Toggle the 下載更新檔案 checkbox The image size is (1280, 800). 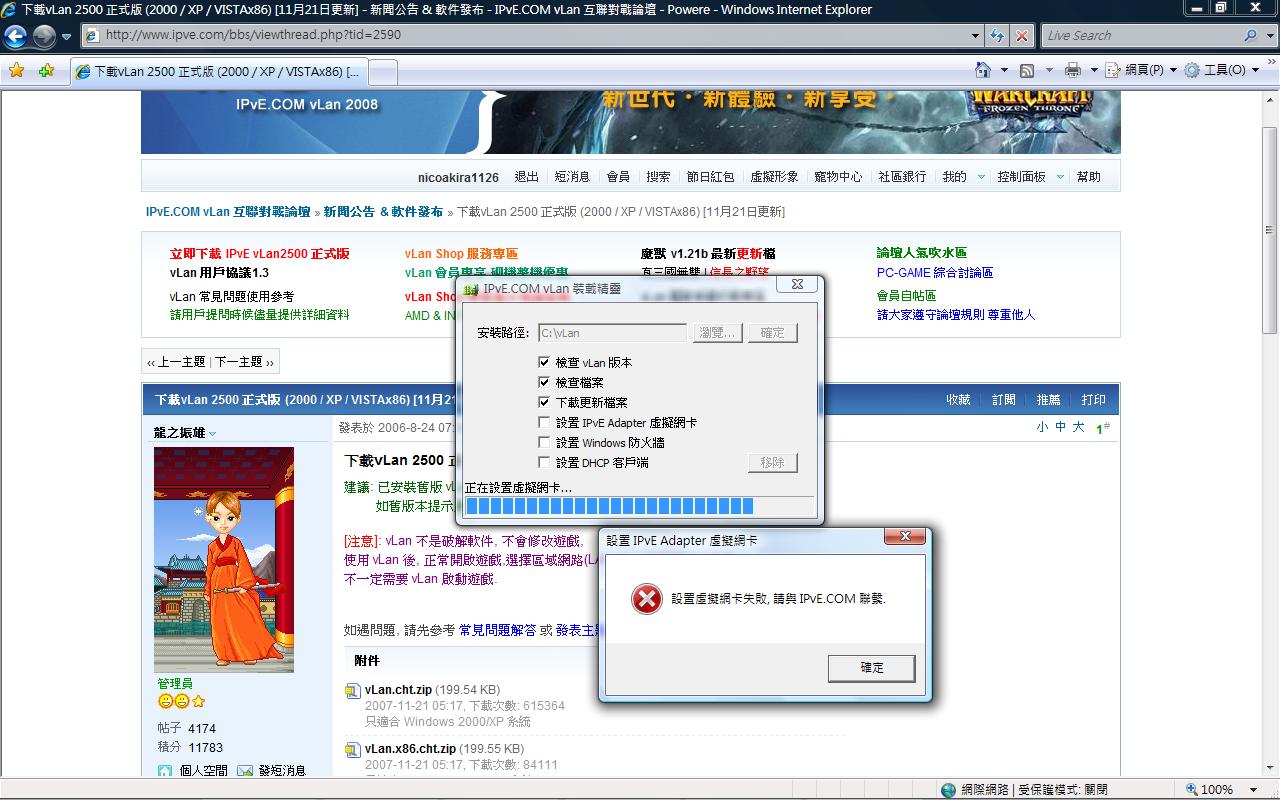click(544, 402)
